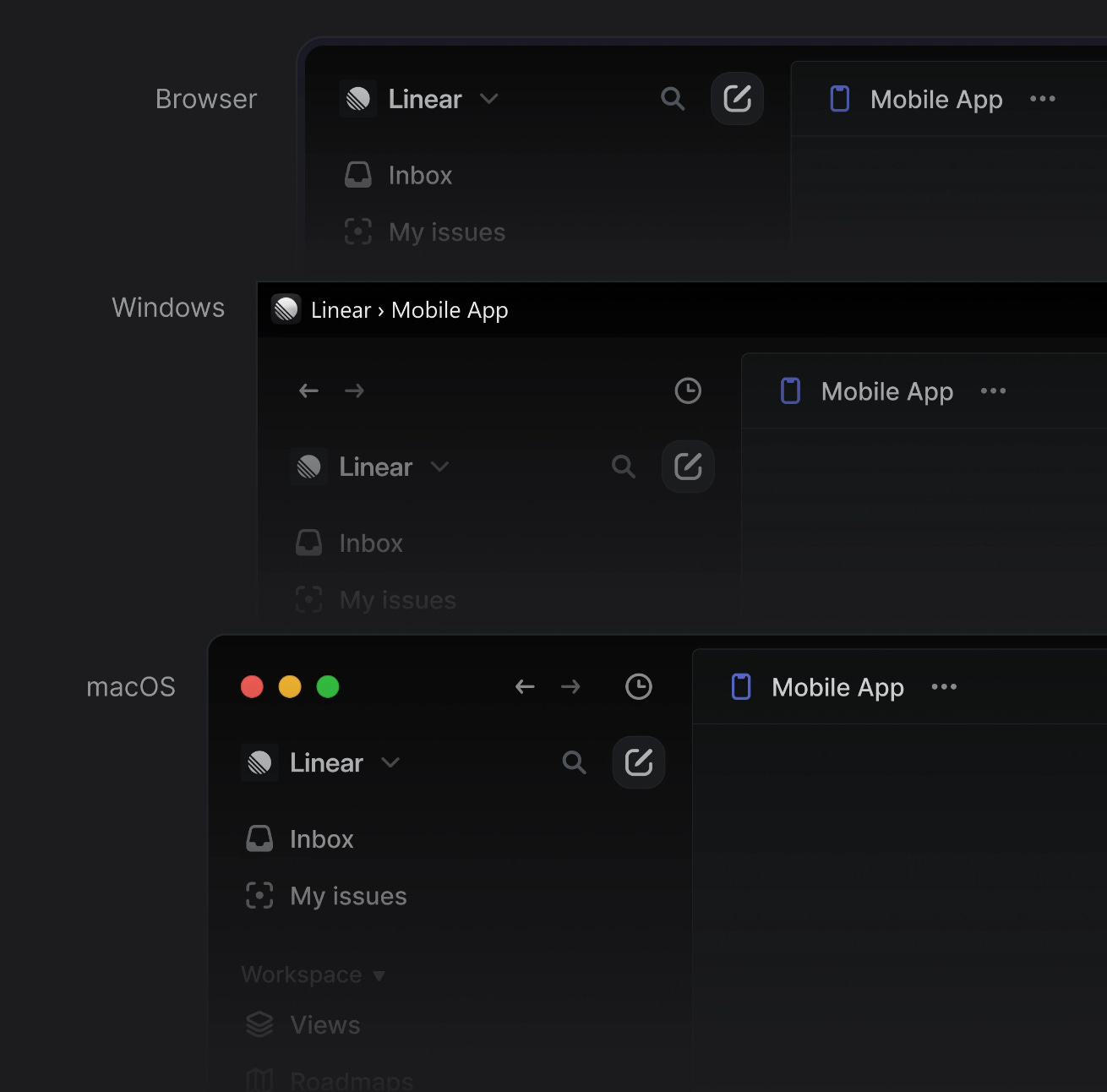The height and width of the screenshot is (1092, 1107).
Task: Open My issues in the Browser window
Action: click(425, 232)
